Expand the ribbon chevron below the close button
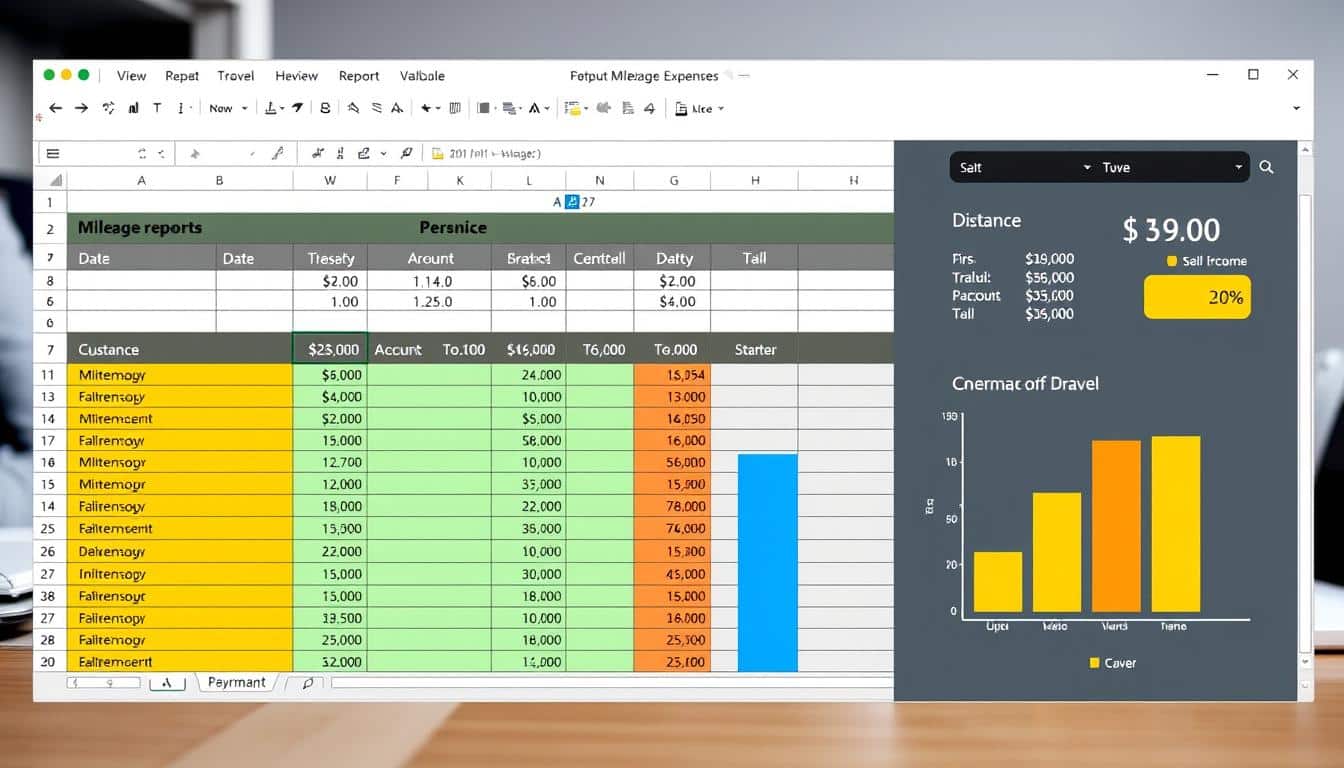 [x=1296, y=108]
